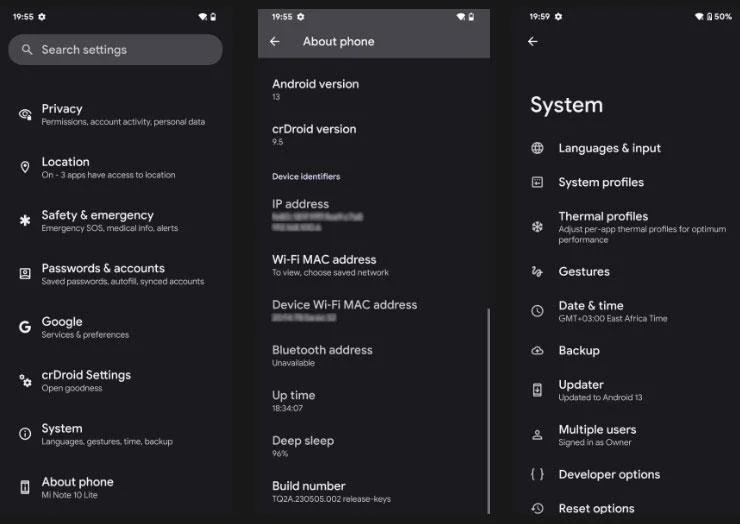The height and width of the screenshot is (524, 740).
Task: Tap Wi-Fi MAC address entry
Action: 374,265
